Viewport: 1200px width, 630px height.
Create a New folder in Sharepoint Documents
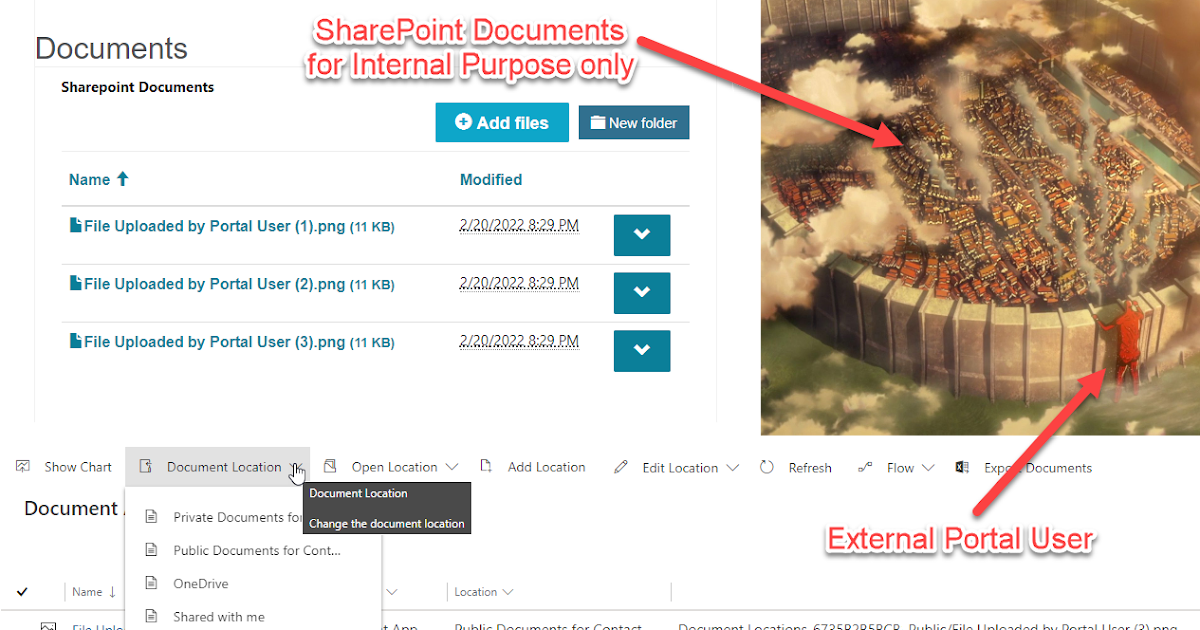click(x=634, y=123)
